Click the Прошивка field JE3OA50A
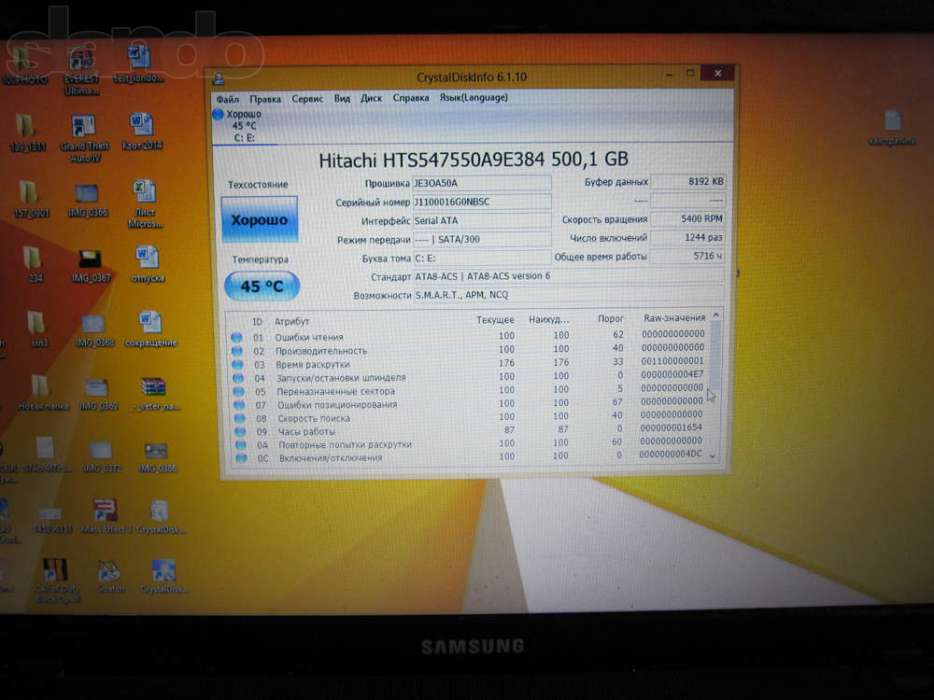Image resolution: width=934 pixels, height=700 pixels. [482, 183]
